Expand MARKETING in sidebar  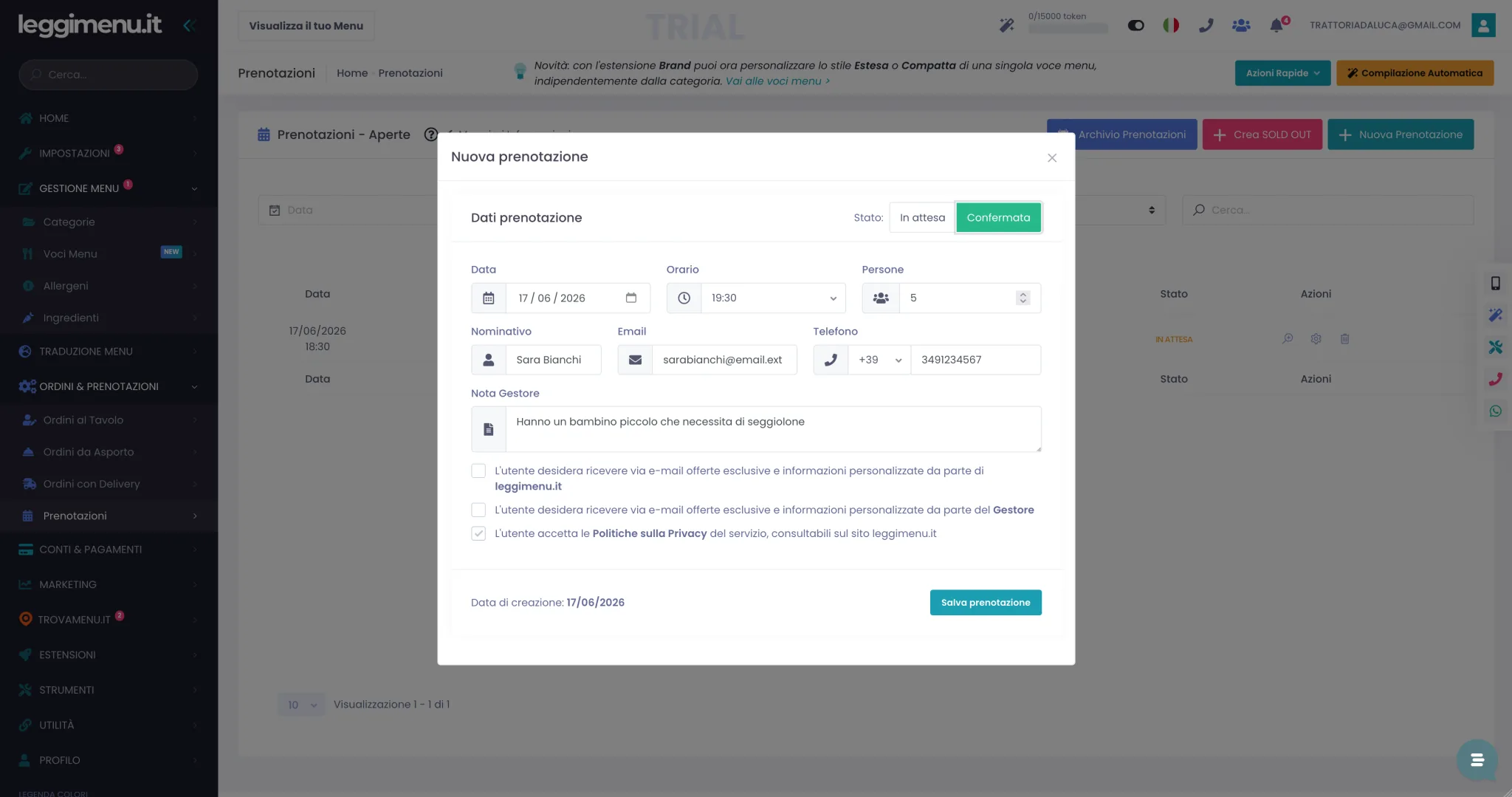point(109,584)
